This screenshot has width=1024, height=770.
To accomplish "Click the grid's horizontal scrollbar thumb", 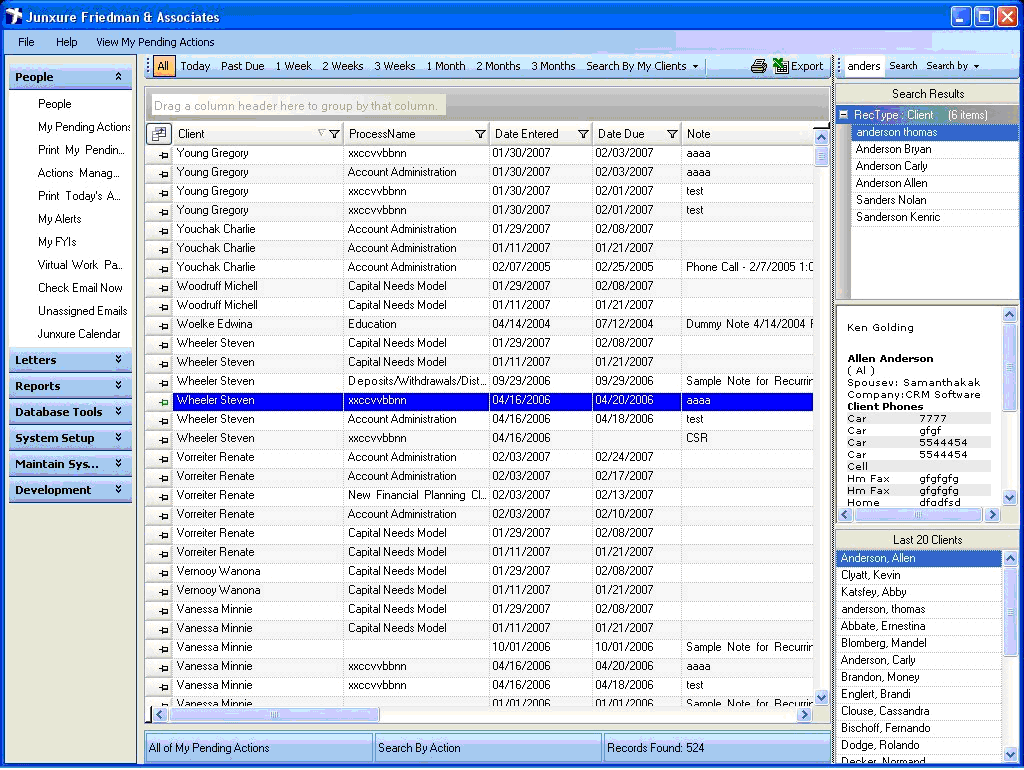I will pyautogui.click(x=273, y=715).
